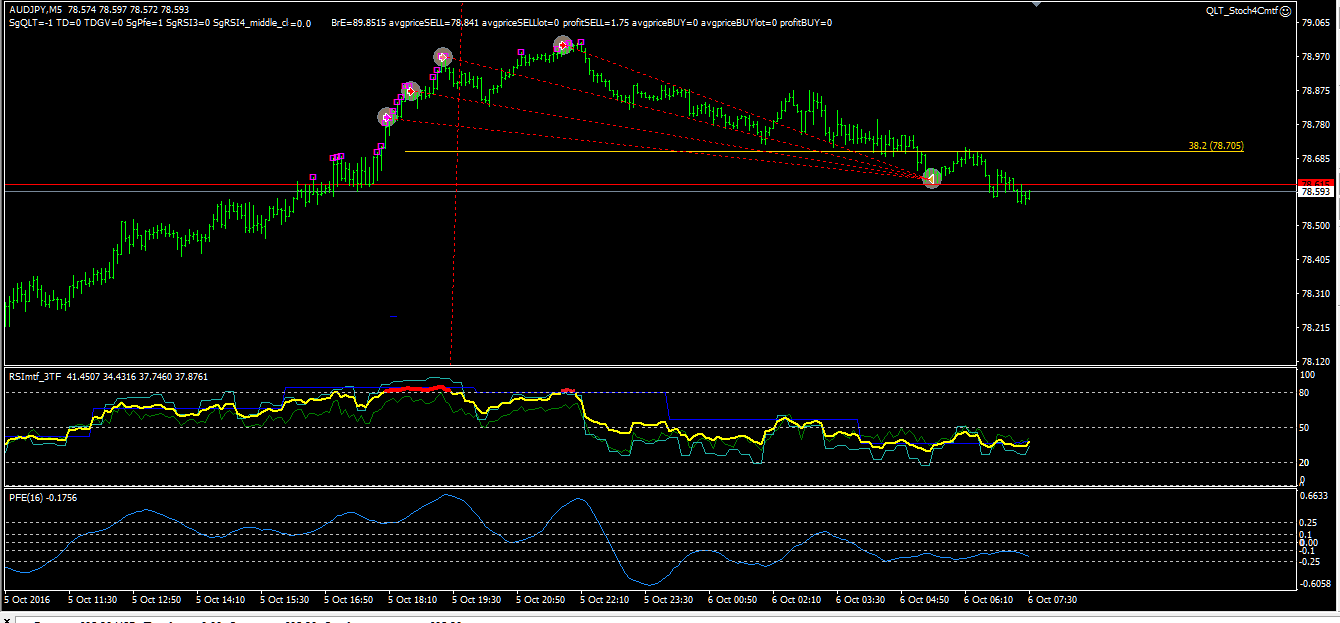The width and height of the screenshot is (1340, 623).
Task: Click the 5 Oct 15:30 time label
Action: [284, 600]
